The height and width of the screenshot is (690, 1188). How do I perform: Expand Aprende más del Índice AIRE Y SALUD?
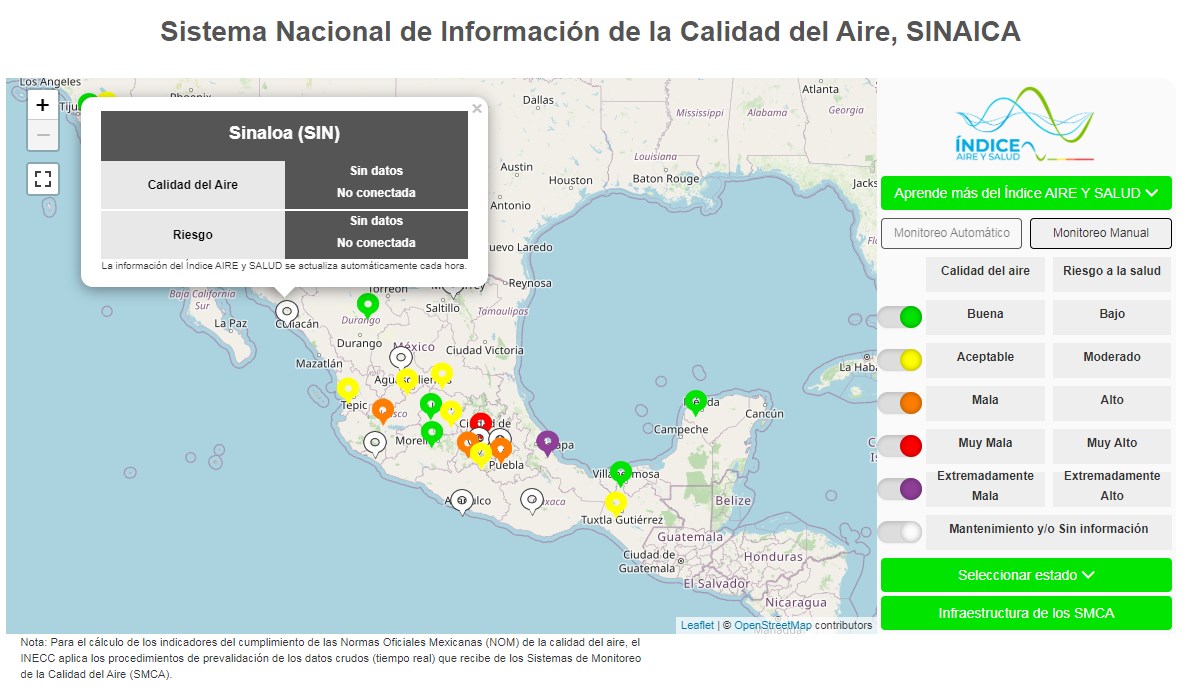click(x=1025, y=193)
